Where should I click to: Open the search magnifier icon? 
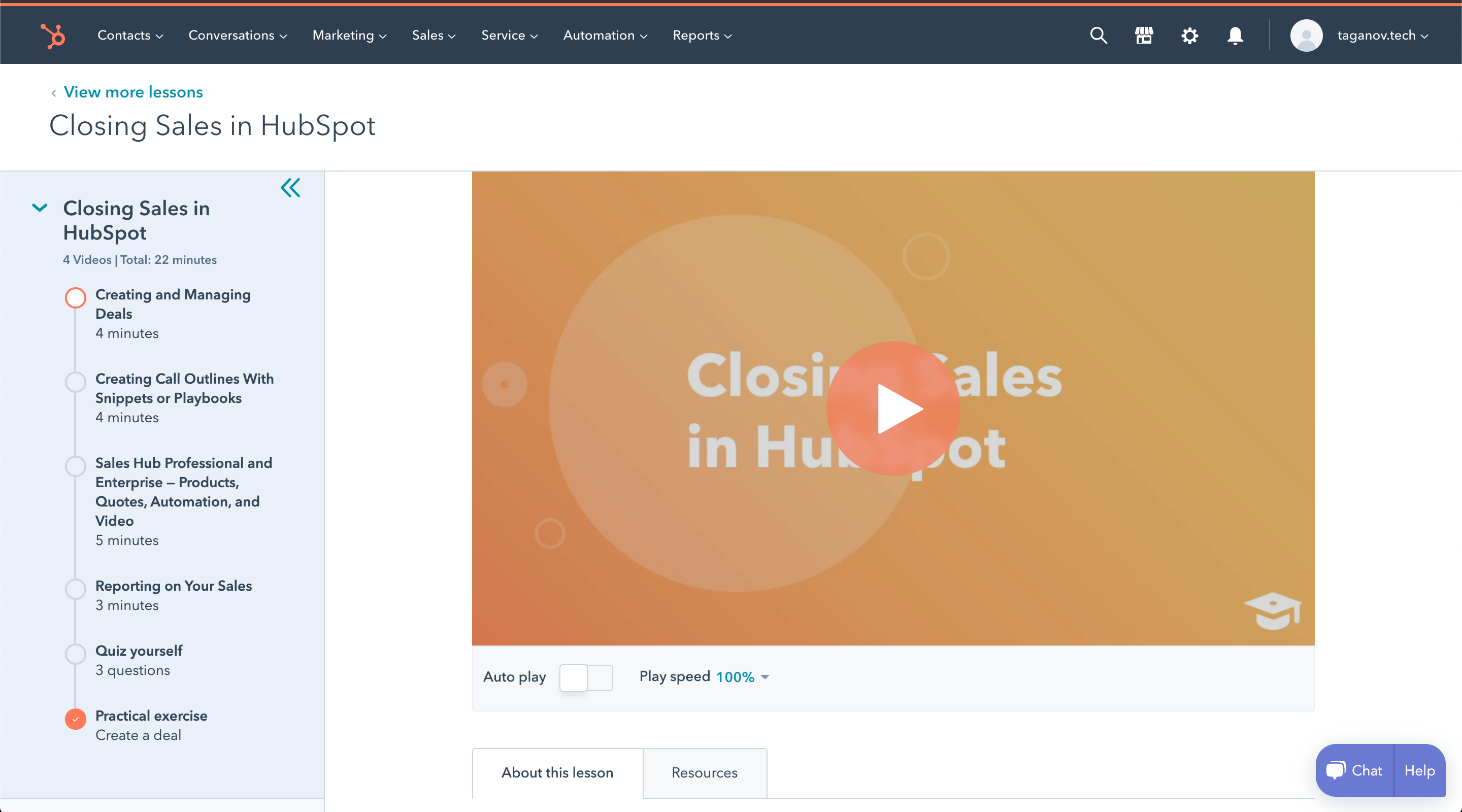click(x=1098, y=35)
